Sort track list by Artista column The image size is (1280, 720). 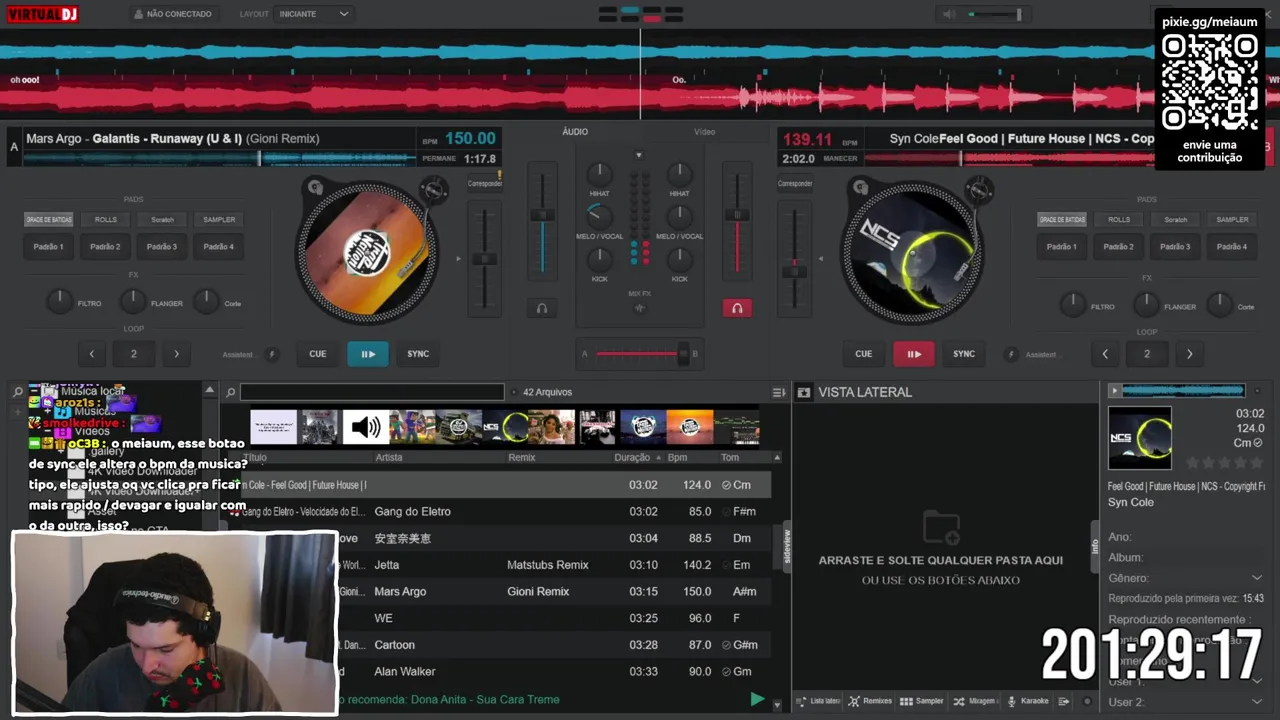click(389, 457)
